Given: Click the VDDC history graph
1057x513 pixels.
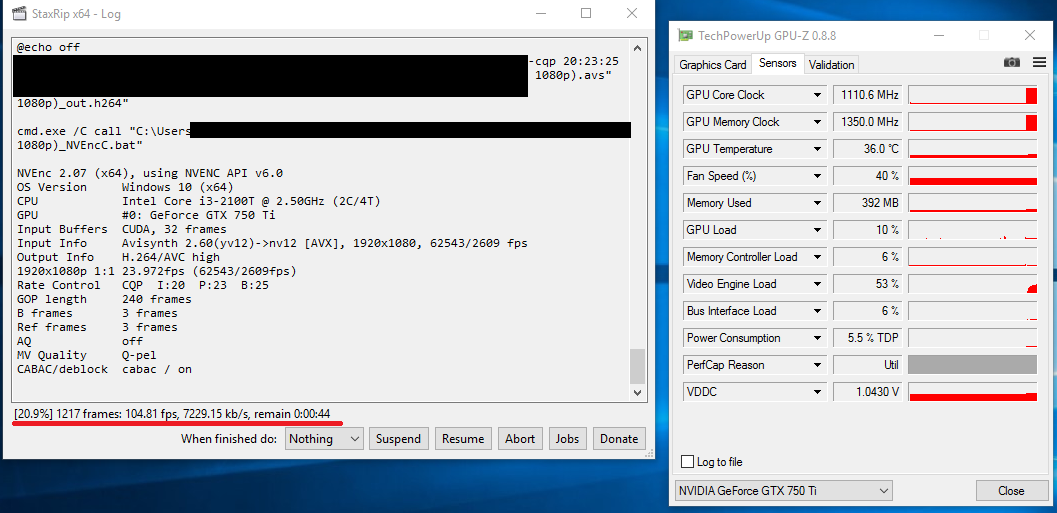Looking at the screenshot, I should (x=973, y=392).
